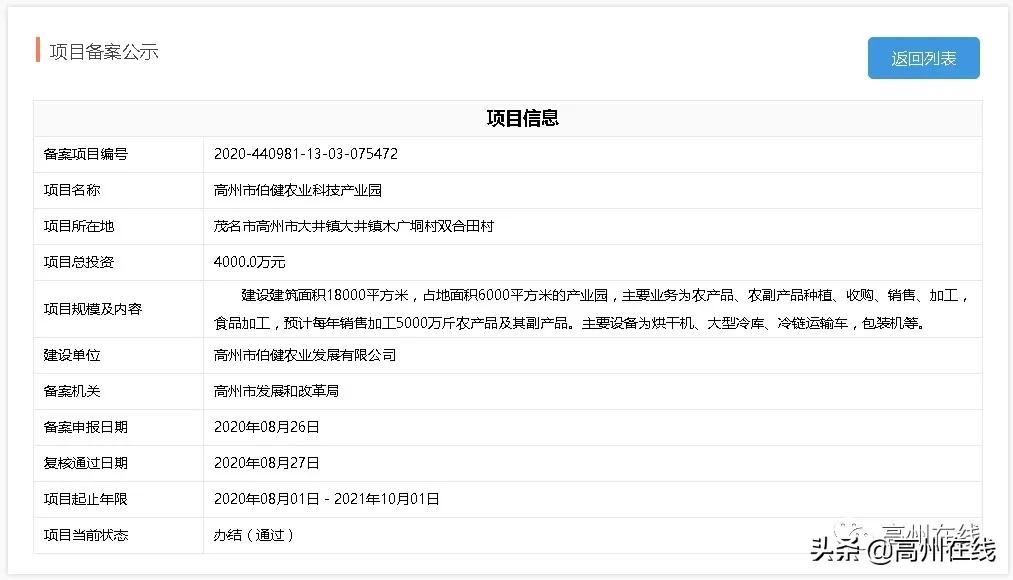The image size is (1013, 580).
Task: Click the orange accent bar beside the title
Action: pyautogui.click(x=36, y=51)
